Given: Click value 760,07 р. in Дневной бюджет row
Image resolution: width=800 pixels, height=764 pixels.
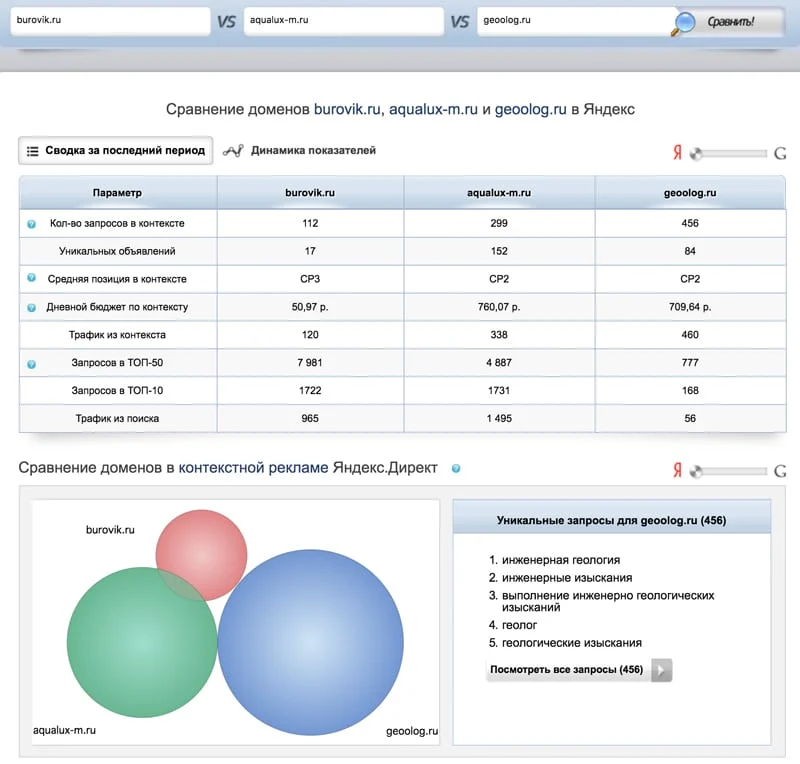Looking at the screenshot, I should [x=498, y=307].
